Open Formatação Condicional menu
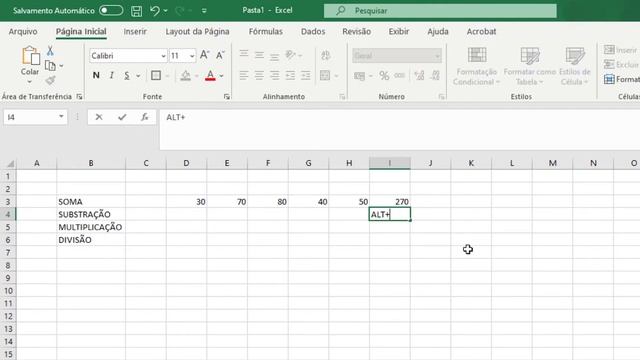 pos(476,66)
